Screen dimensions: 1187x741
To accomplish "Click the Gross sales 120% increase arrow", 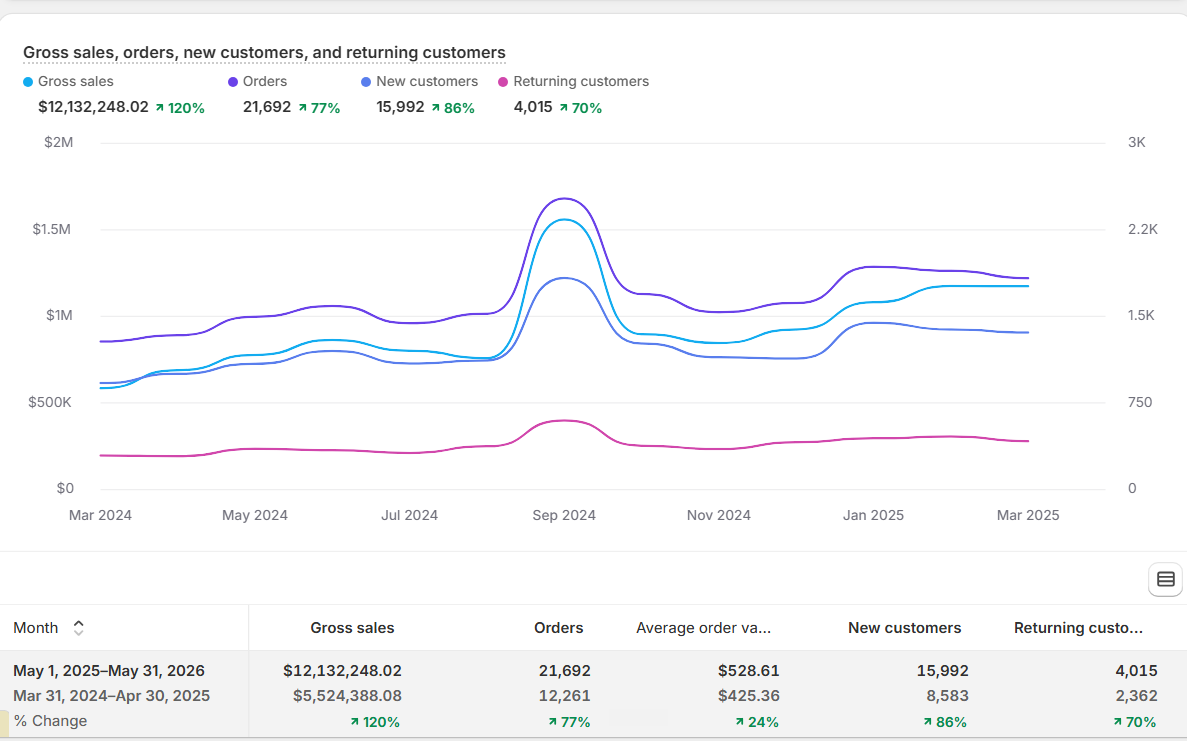I will [x=160, y=108].
